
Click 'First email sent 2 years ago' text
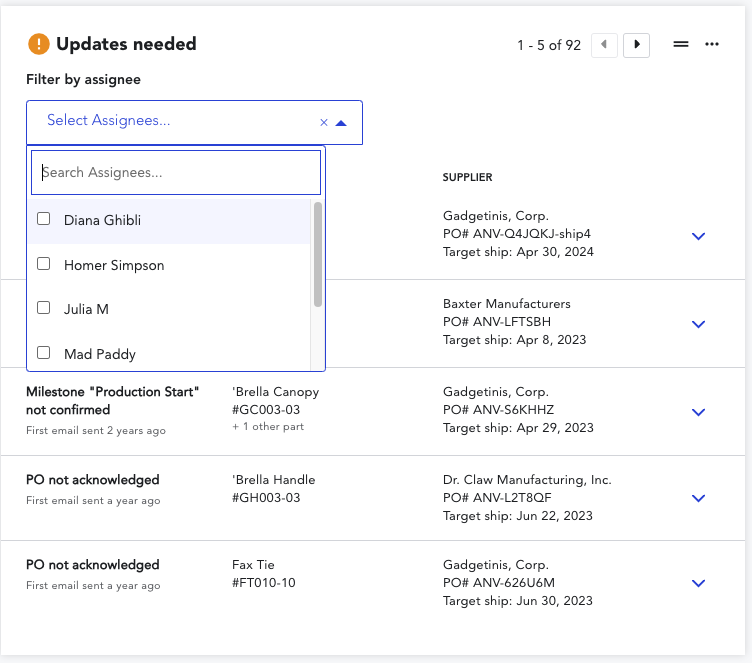[96, 430]
